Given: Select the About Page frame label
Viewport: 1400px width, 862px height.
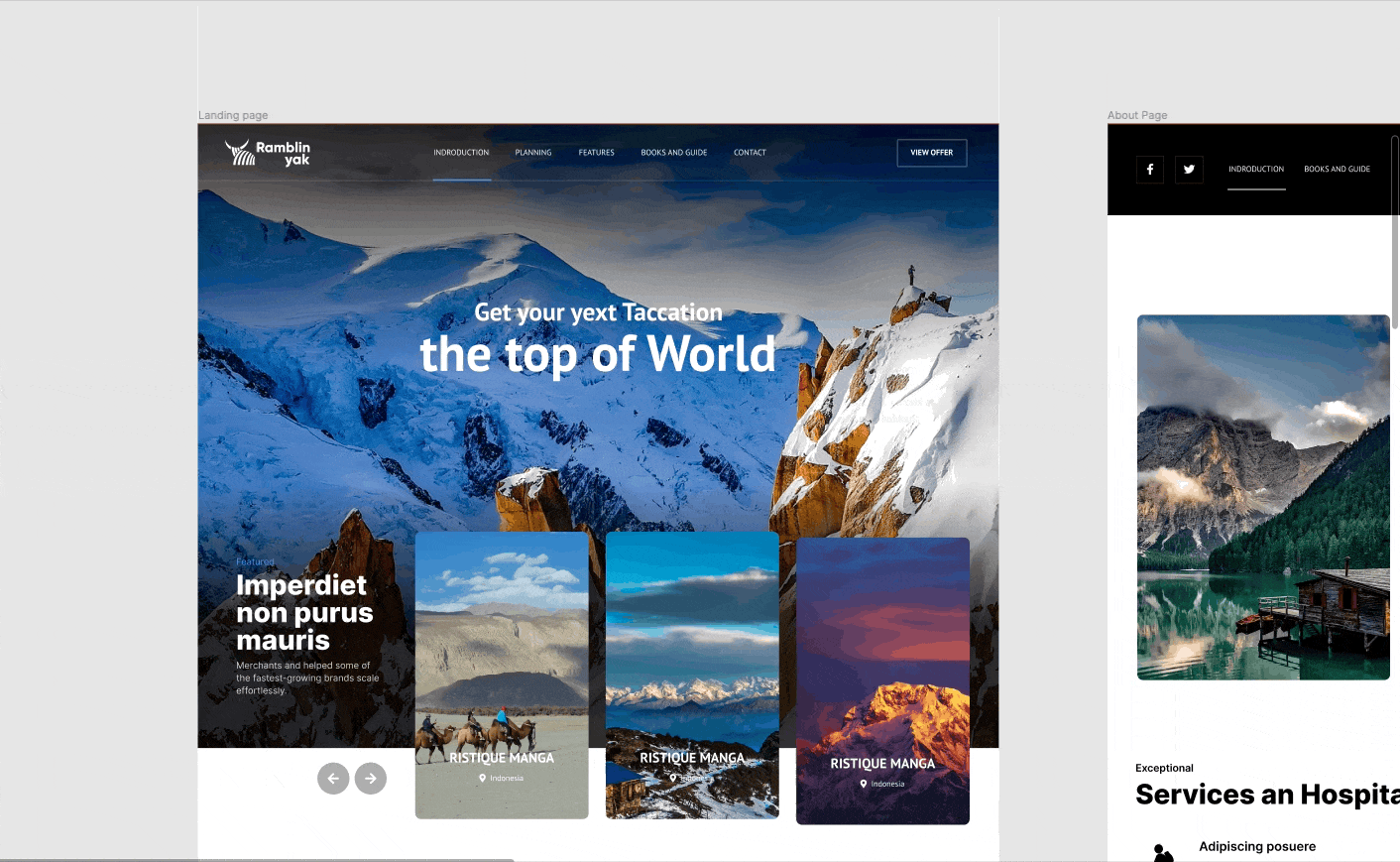Looking at the screenshot, I should coord(1137,115).
